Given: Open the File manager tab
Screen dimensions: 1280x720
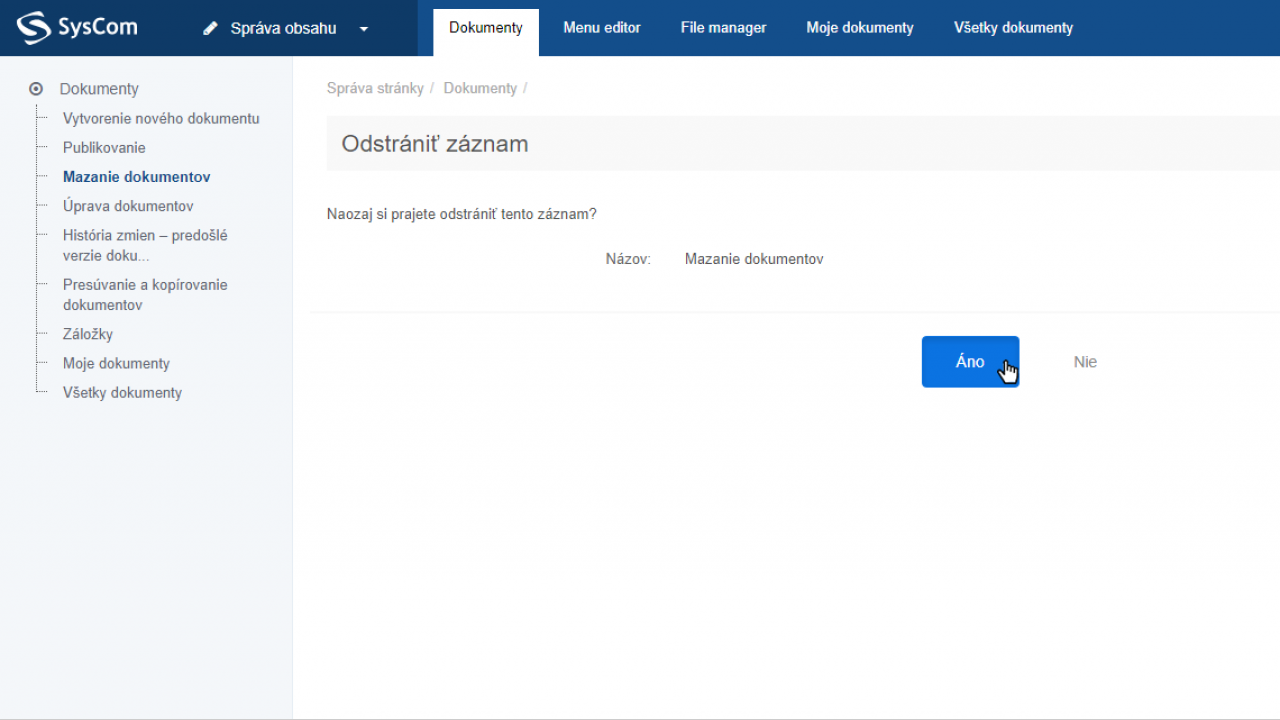Looking at the screenshot, I should coord(723,28).
